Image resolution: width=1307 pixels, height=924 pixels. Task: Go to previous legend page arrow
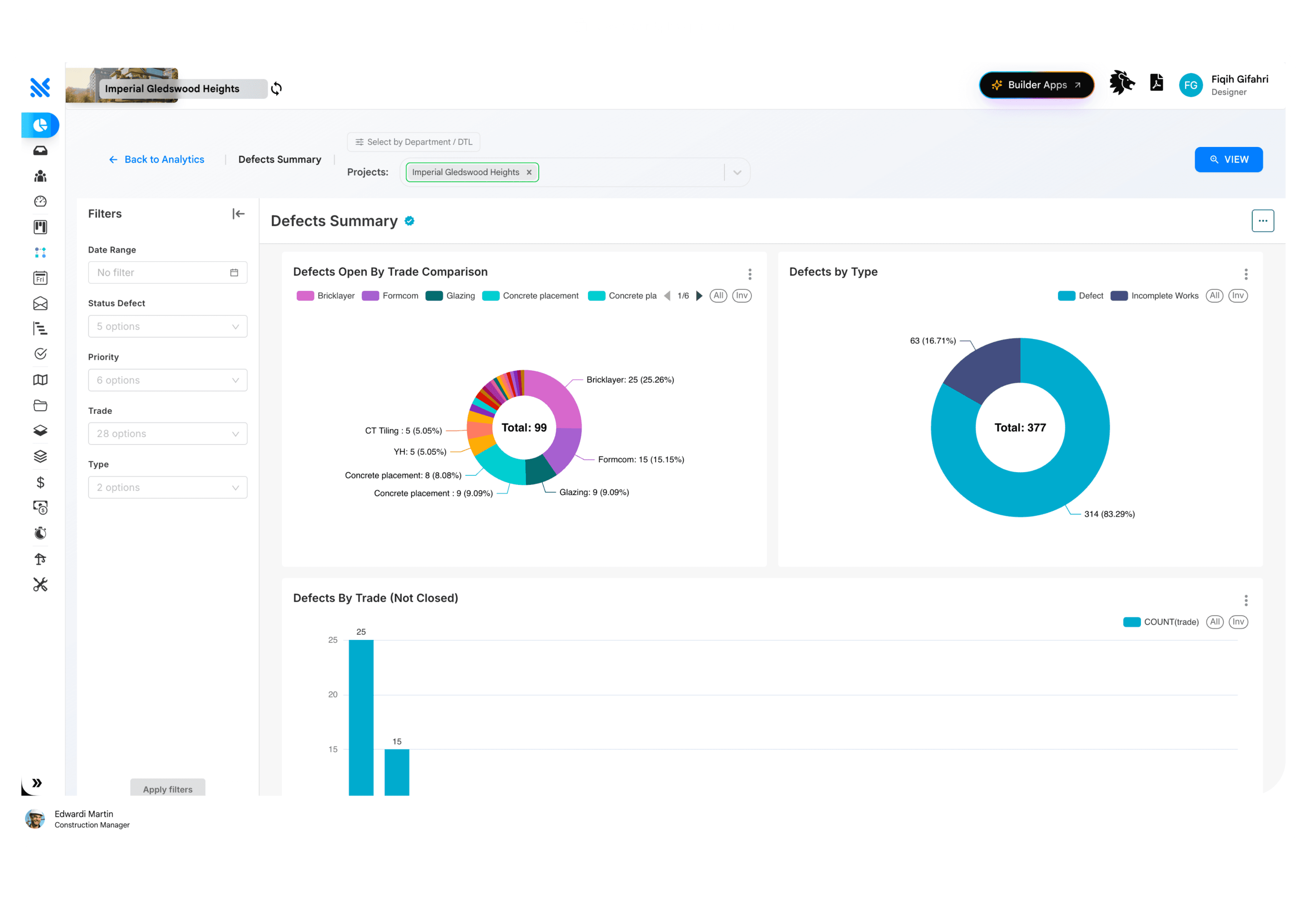pyautogui.click(x=667, y=295)
